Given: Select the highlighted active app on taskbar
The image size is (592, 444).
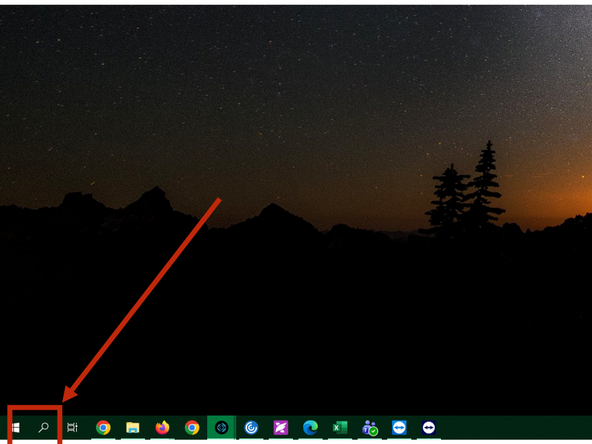Looking at the screenshot, I should (222, 428).
